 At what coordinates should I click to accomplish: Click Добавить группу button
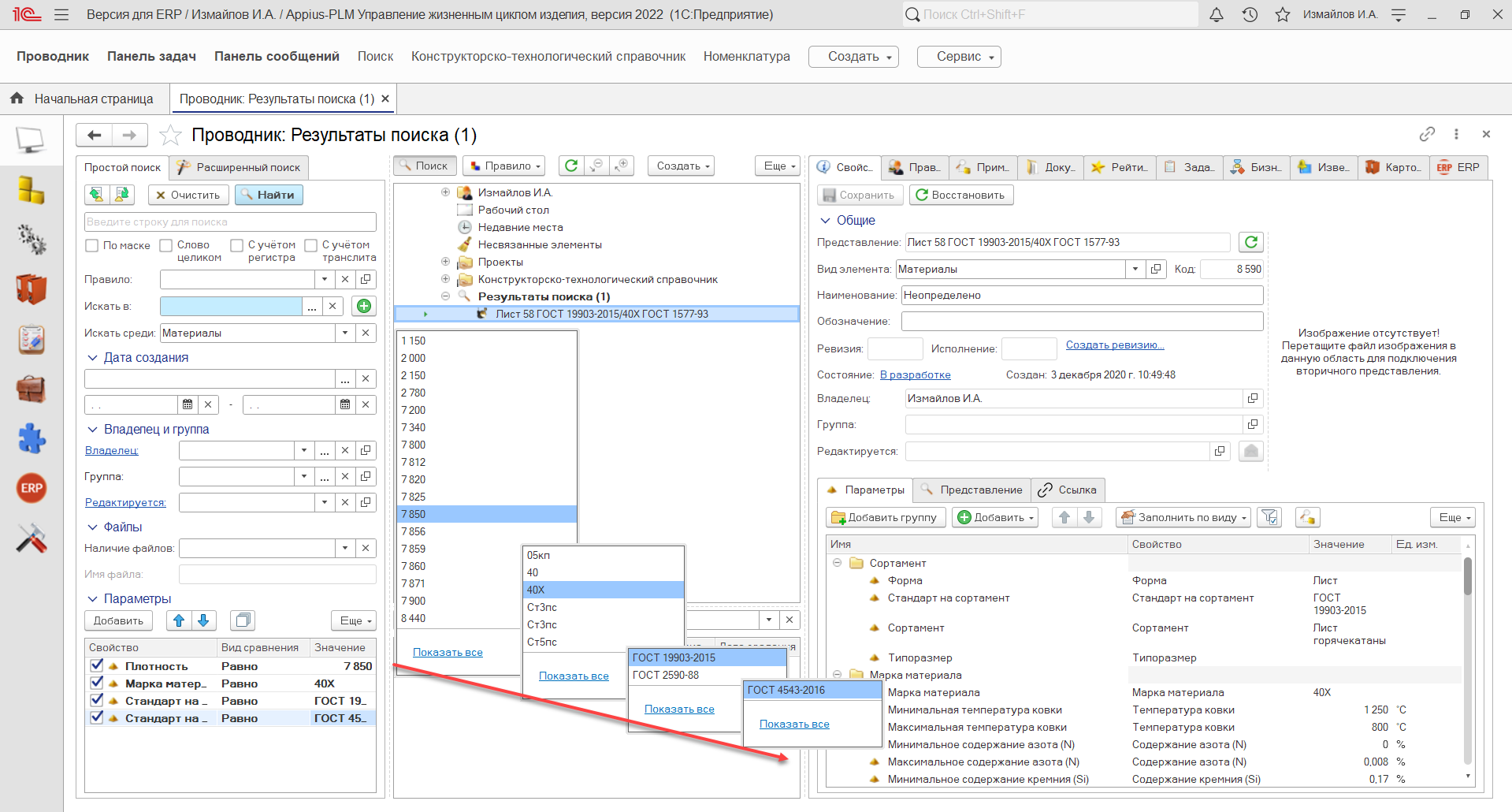(886, 517)
